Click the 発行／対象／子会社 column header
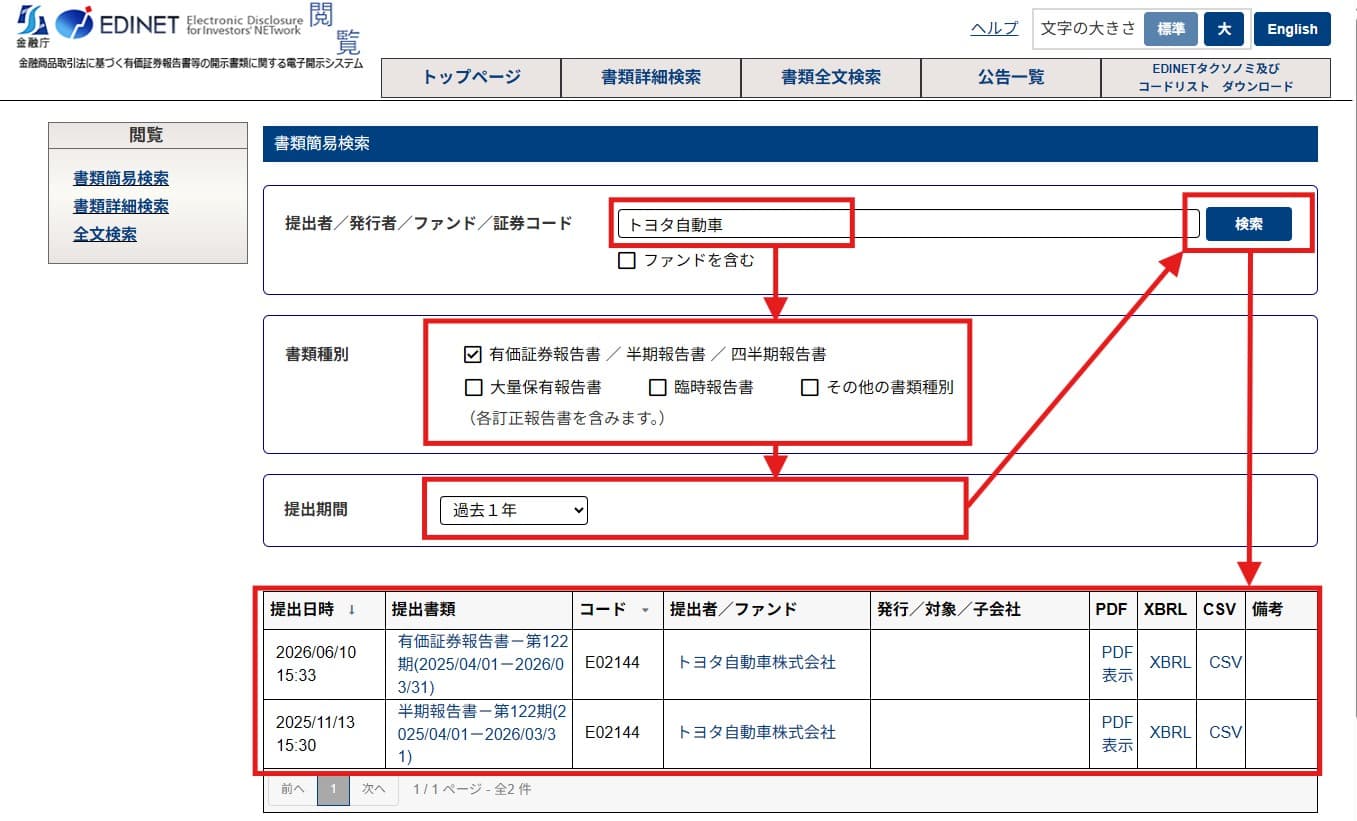Screen dimensions: 1357x821 point(980,610)
